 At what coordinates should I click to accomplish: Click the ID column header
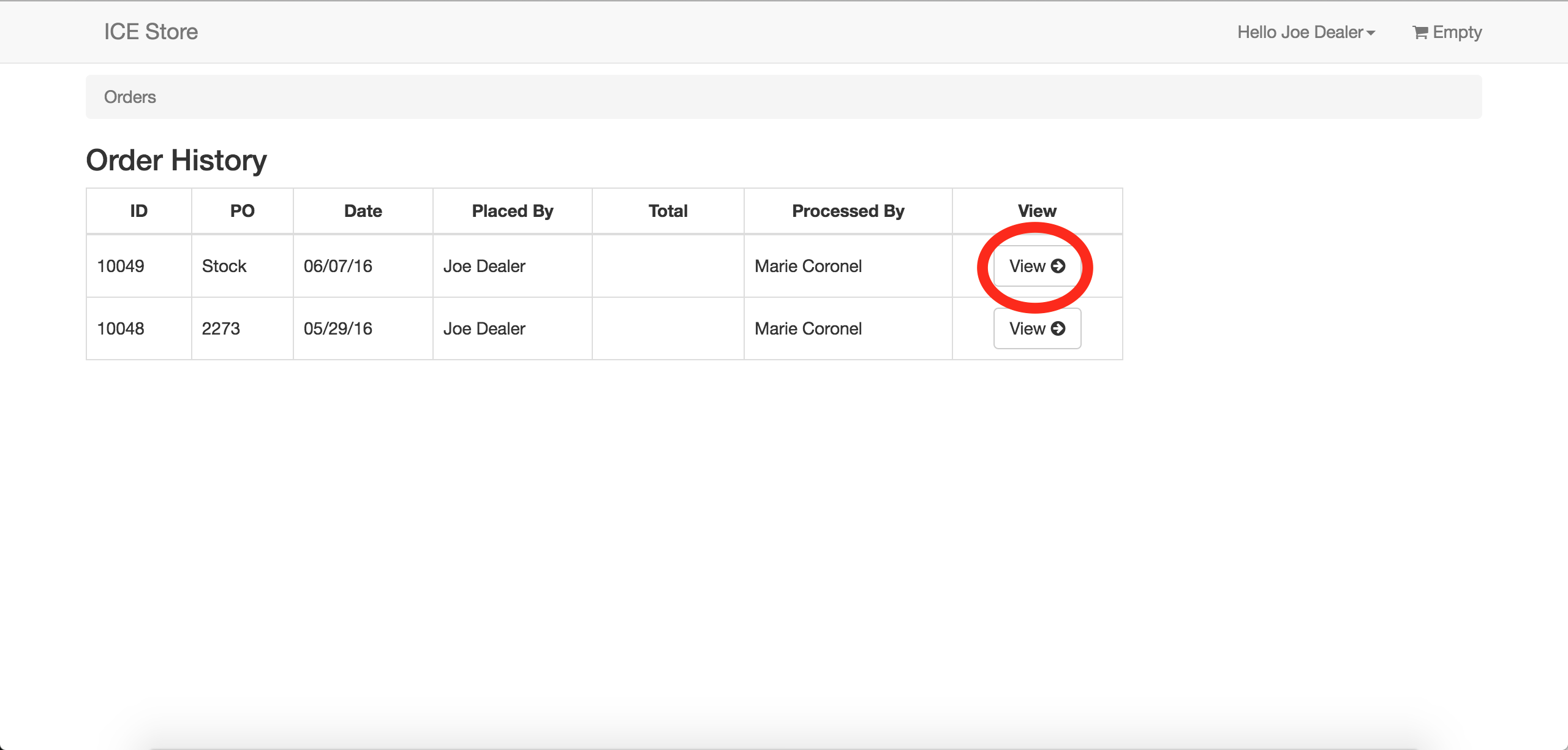tap(138, 211)
